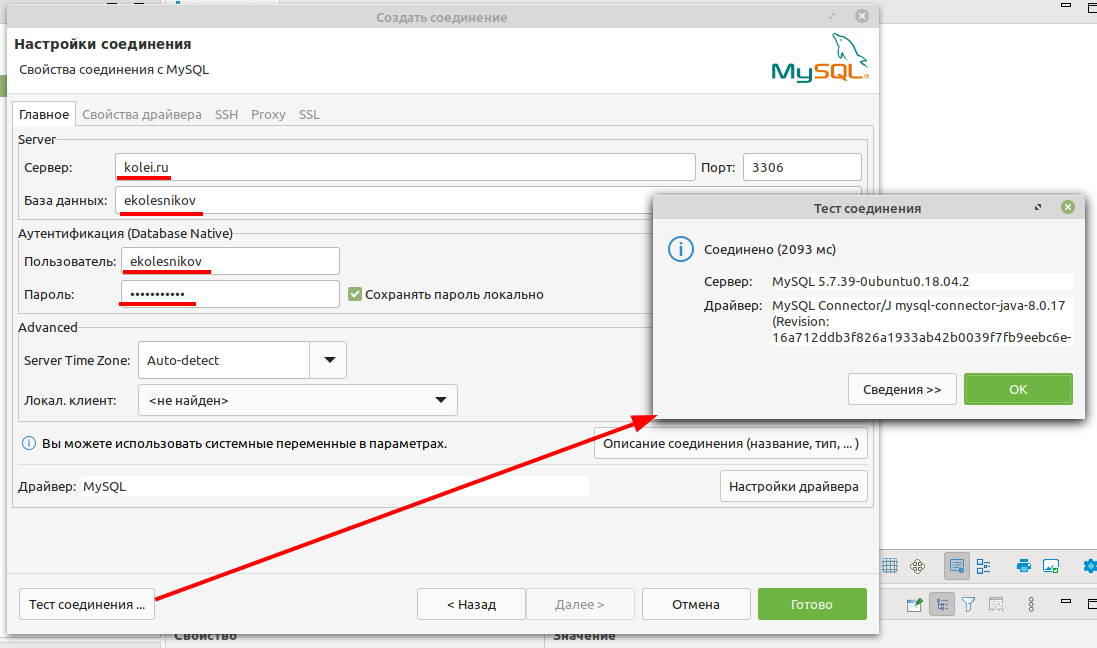
Task: Confirm the test dialog with OK
Action: click(x=1018, y=390)
